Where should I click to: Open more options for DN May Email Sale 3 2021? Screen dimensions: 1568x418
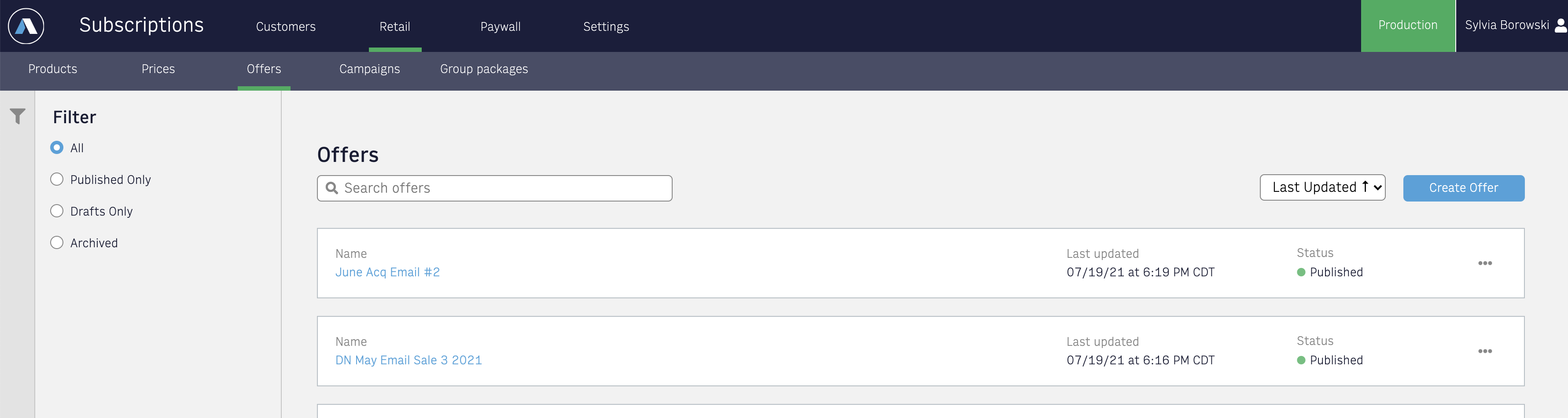click(x=1485, y=351)
